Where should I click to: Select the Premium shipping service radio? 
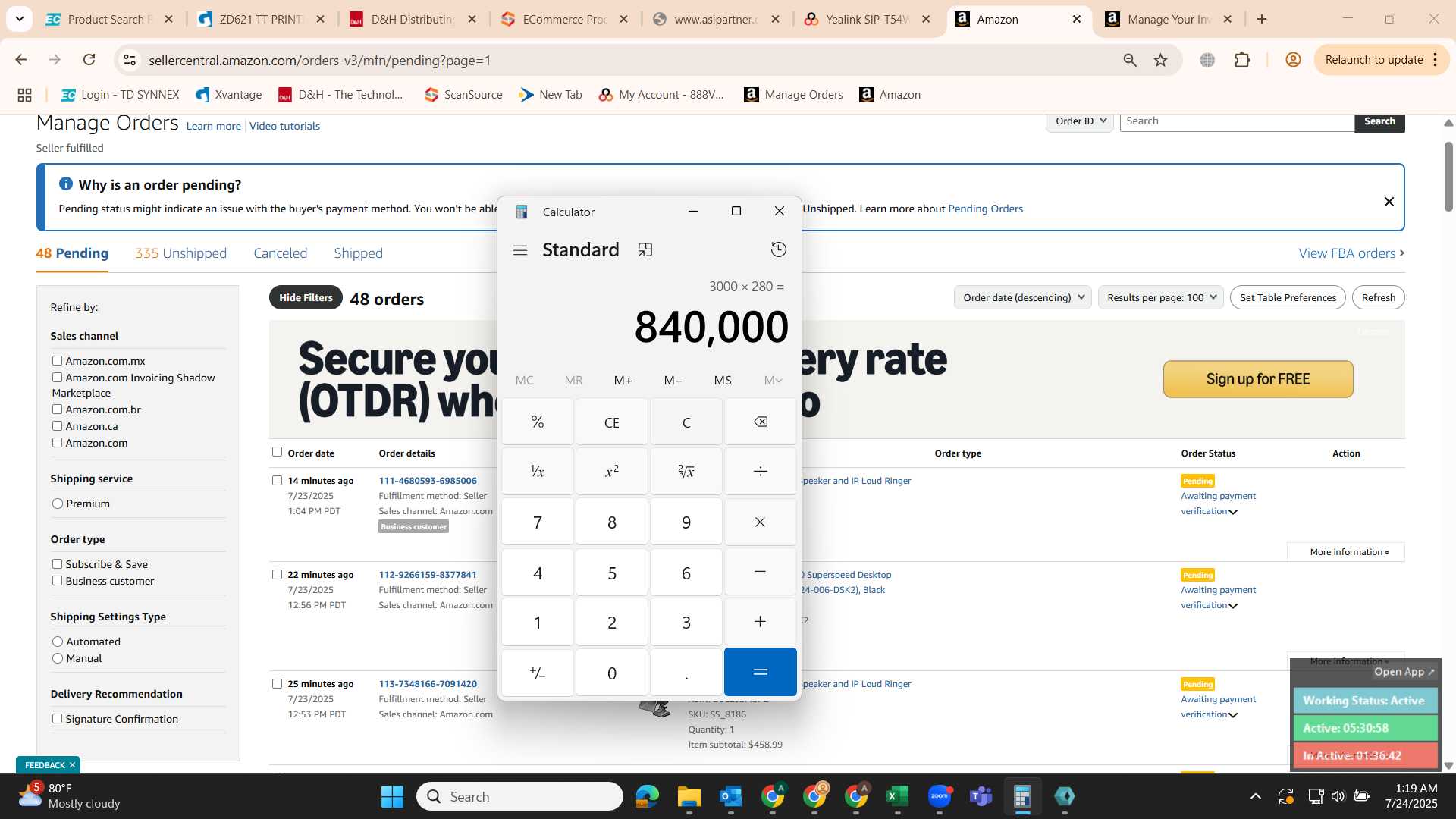[58, 504]
